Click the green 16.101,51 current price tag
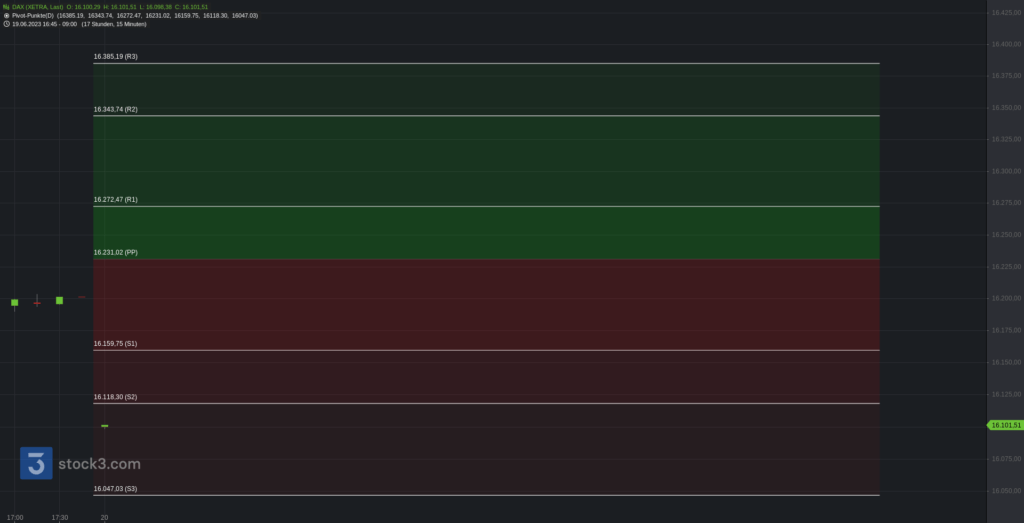The width and height of the screenshot is (1024, 523). click(1006, 425)
